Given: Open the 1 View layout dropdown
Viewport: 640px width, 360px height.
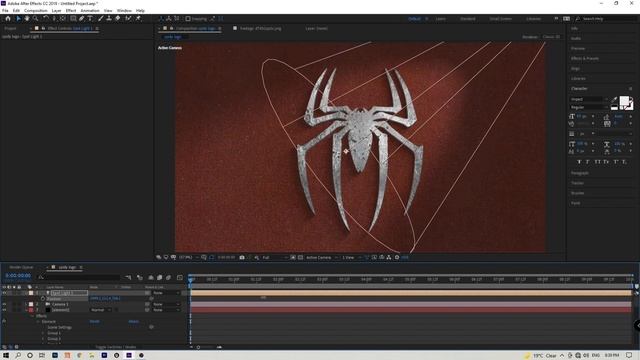Looking at the screenshot, I should [351, 258].
